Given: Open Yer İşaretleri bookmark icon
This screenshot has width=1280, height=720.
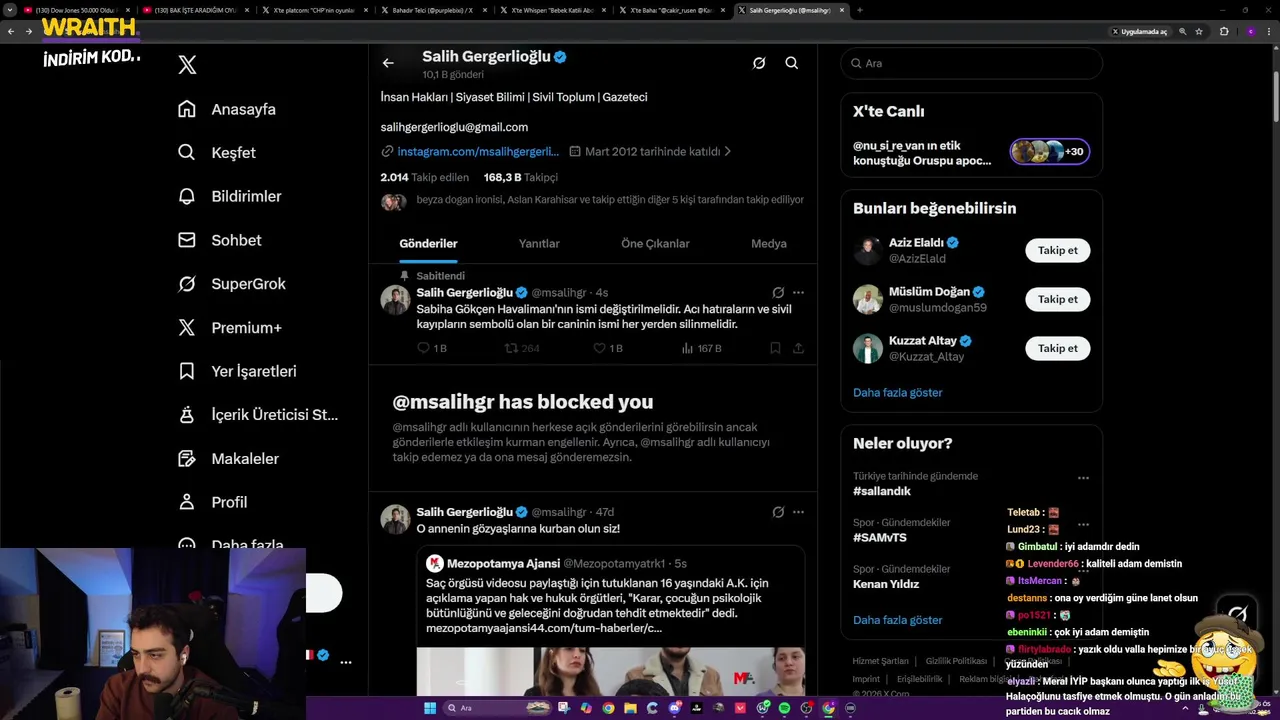Looking at the screenshot, I should 187,371.
